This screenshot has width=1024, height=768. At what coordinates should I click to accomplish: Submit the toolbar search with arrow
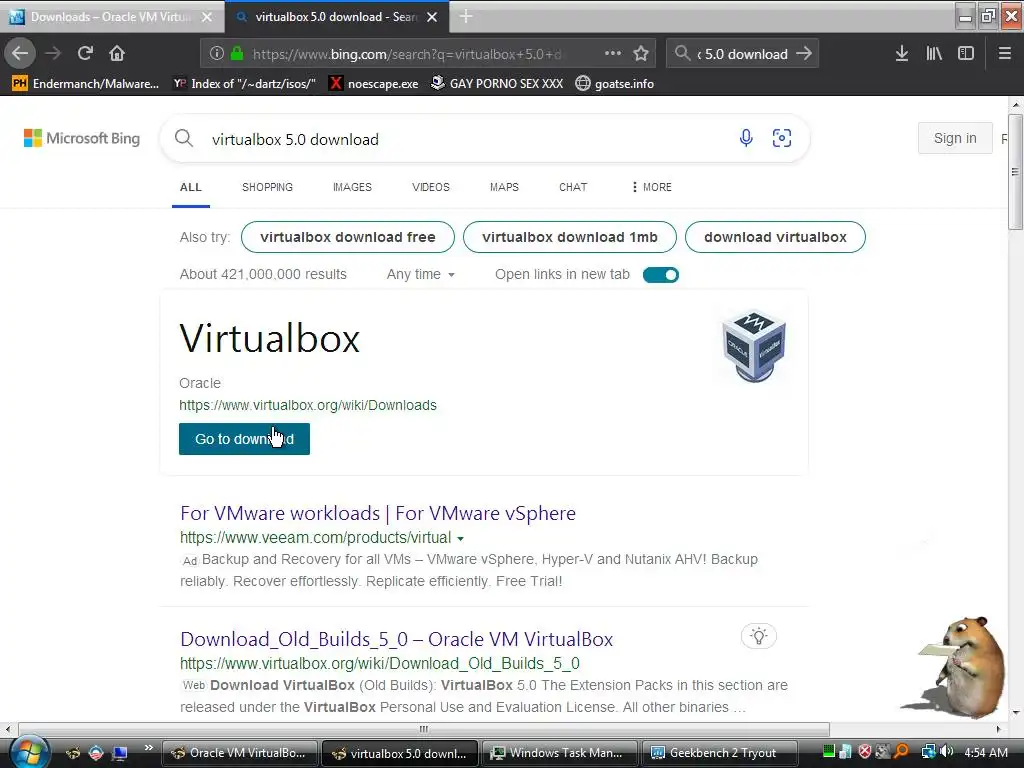coord(805,54)
